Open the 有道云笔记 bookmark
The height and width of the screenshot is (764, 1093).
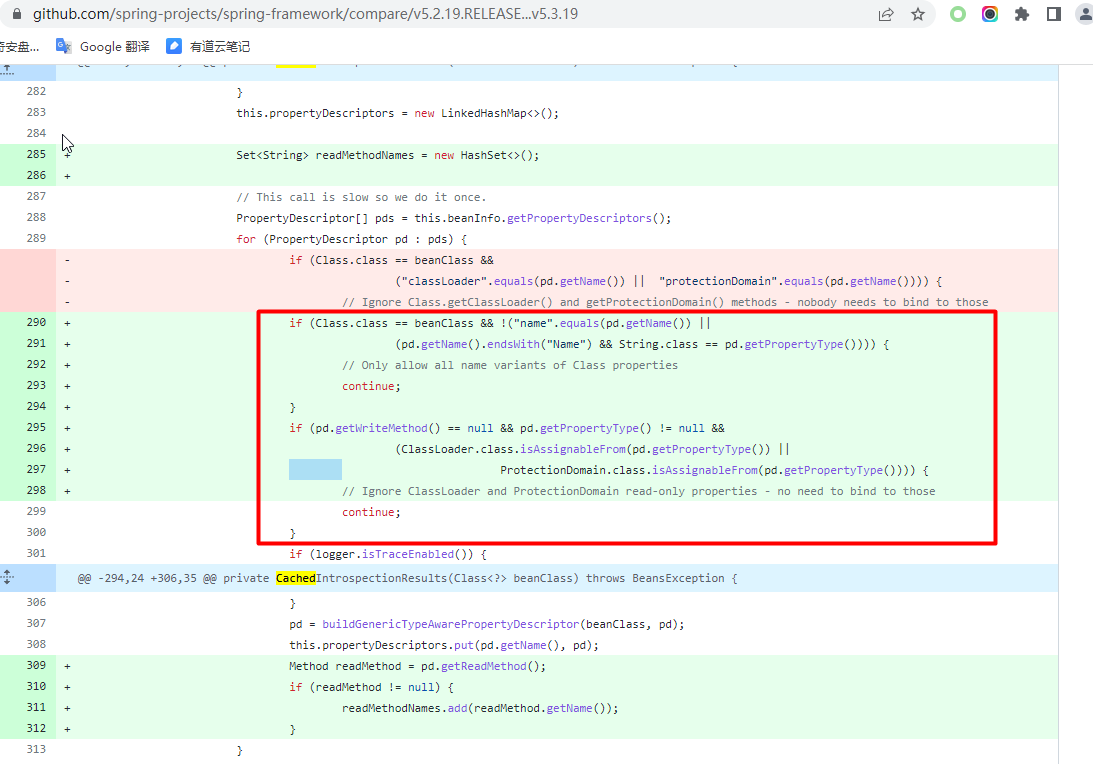click(208, 46)
